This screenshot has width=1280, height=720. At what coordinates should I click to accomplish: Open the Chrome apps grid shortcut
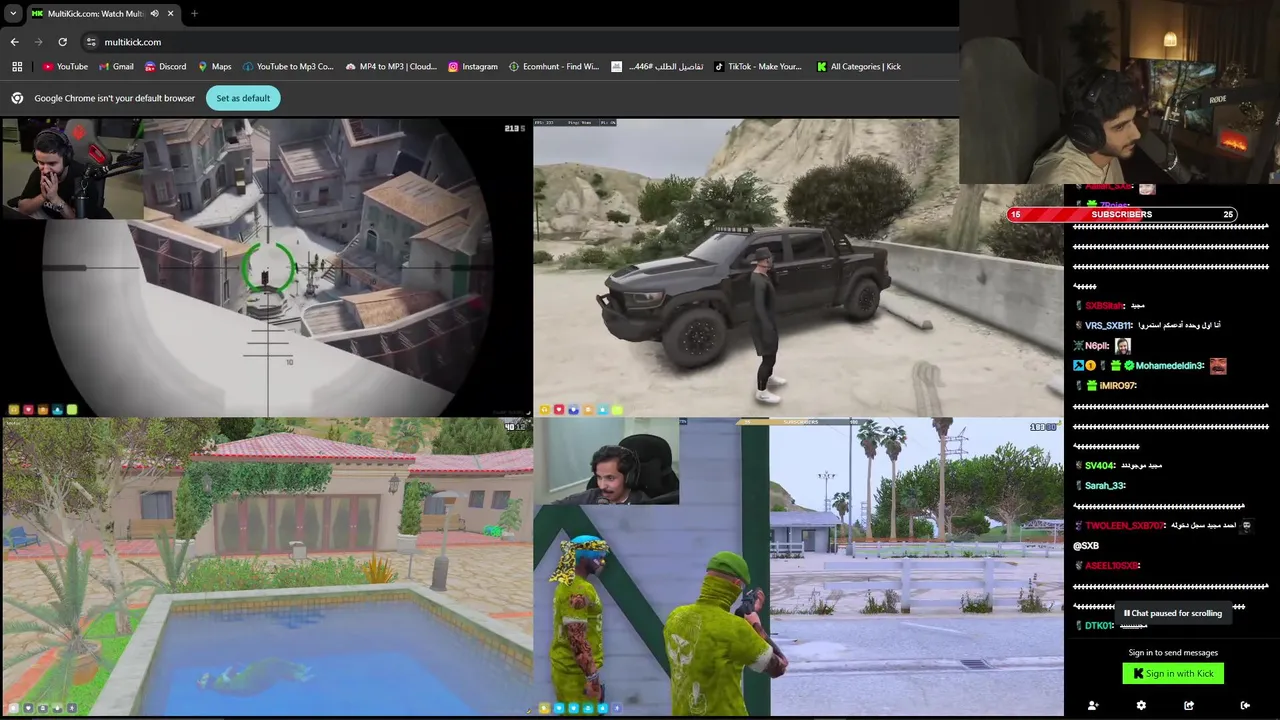17,67
